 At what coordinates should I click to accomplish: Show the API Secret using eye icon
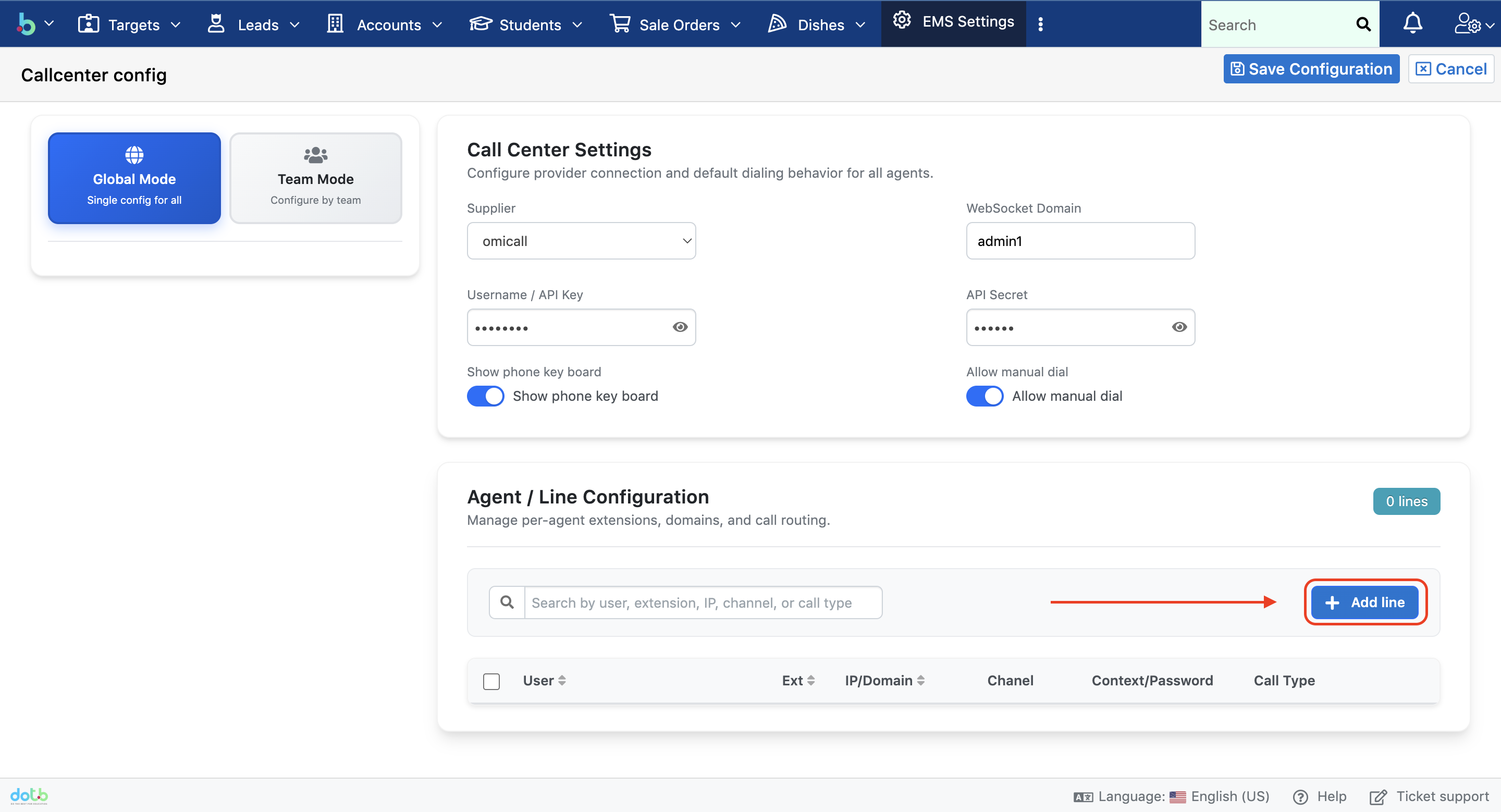click(x=1179, y=327)
